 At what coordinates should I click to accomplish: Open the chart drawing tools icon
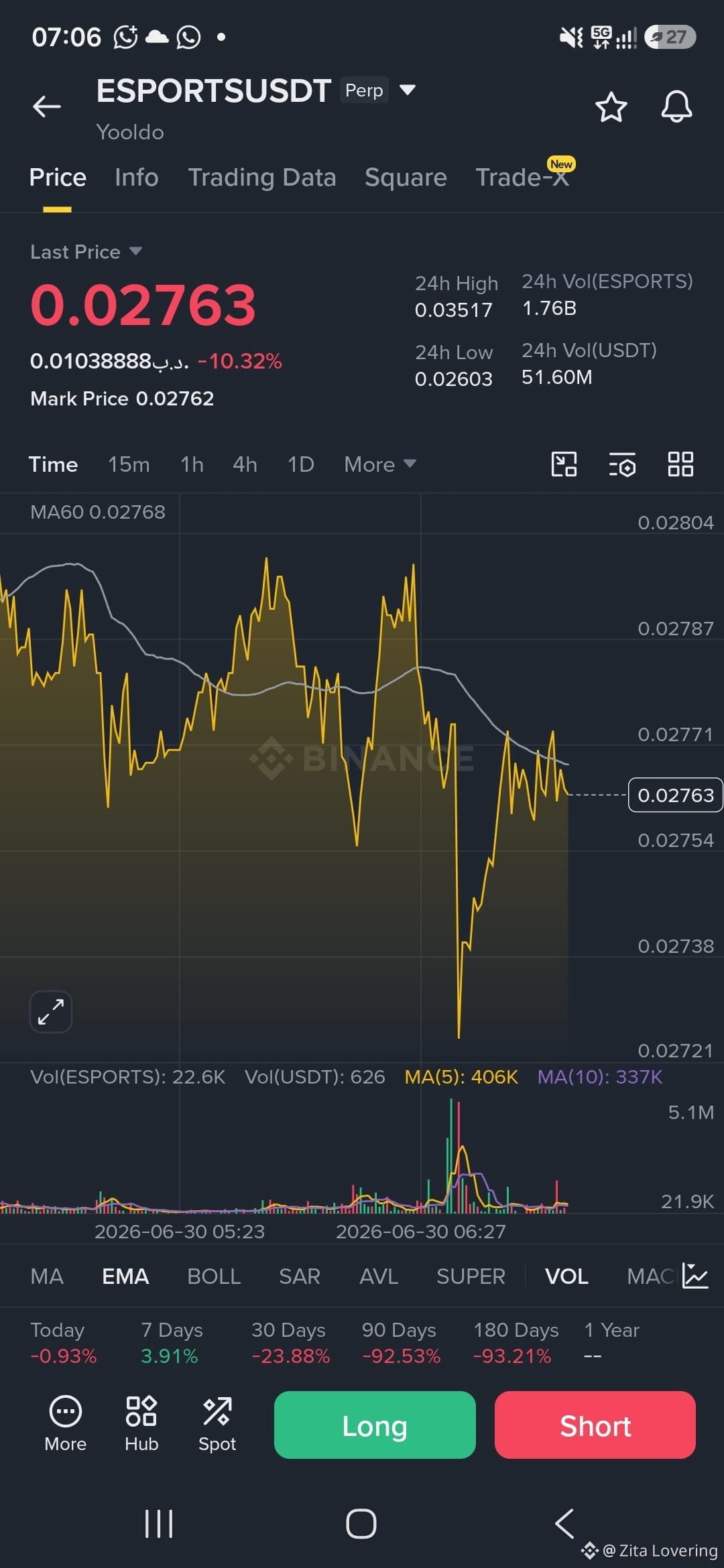pos(564,464)
